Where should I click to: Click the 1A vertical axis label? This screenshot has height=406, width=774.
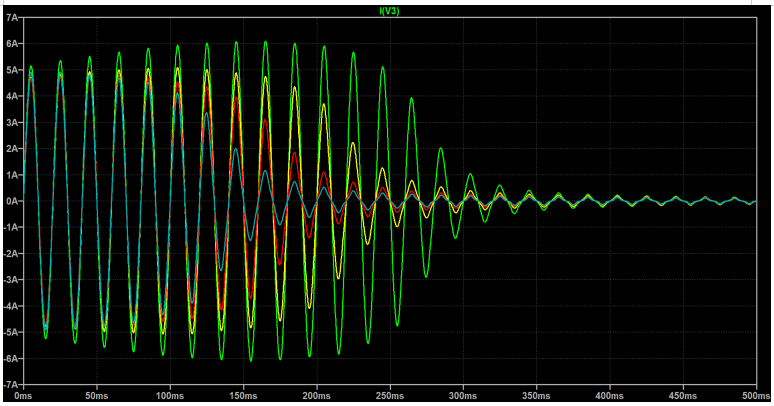point(12,175)
